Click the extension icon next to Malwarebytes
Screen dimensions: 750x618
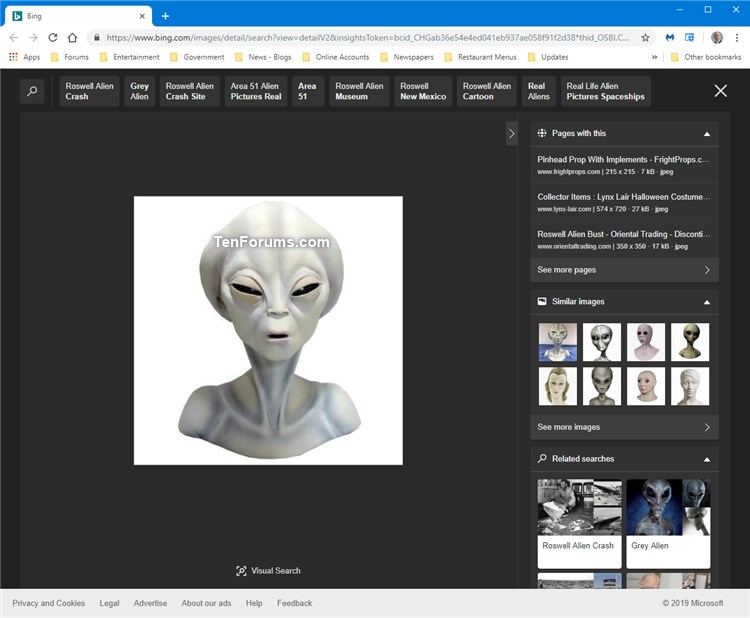[x=689, y=37]
